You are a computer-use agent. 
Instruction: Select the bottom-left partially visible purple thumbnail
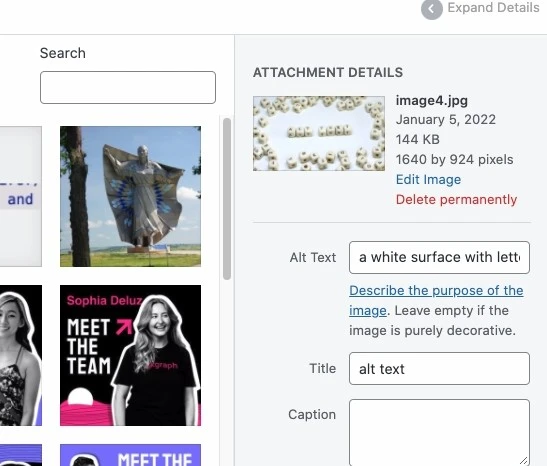coord(21,455)
